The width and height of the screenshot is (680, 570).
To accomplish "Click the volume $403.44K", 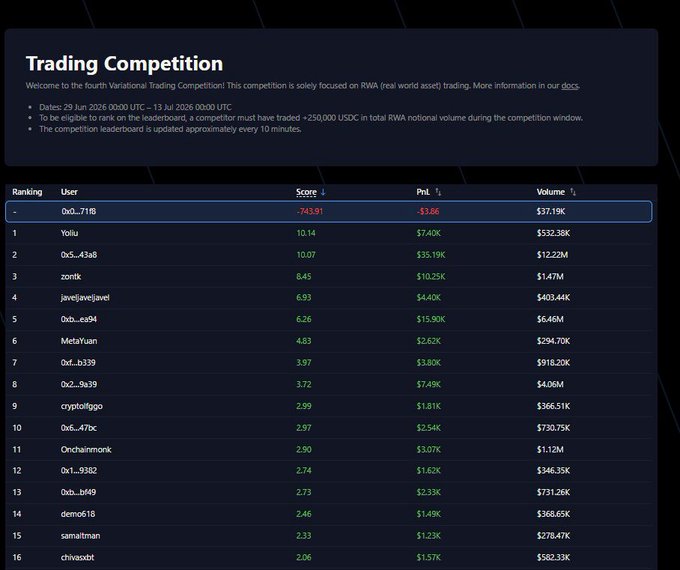I will [553, 298].
